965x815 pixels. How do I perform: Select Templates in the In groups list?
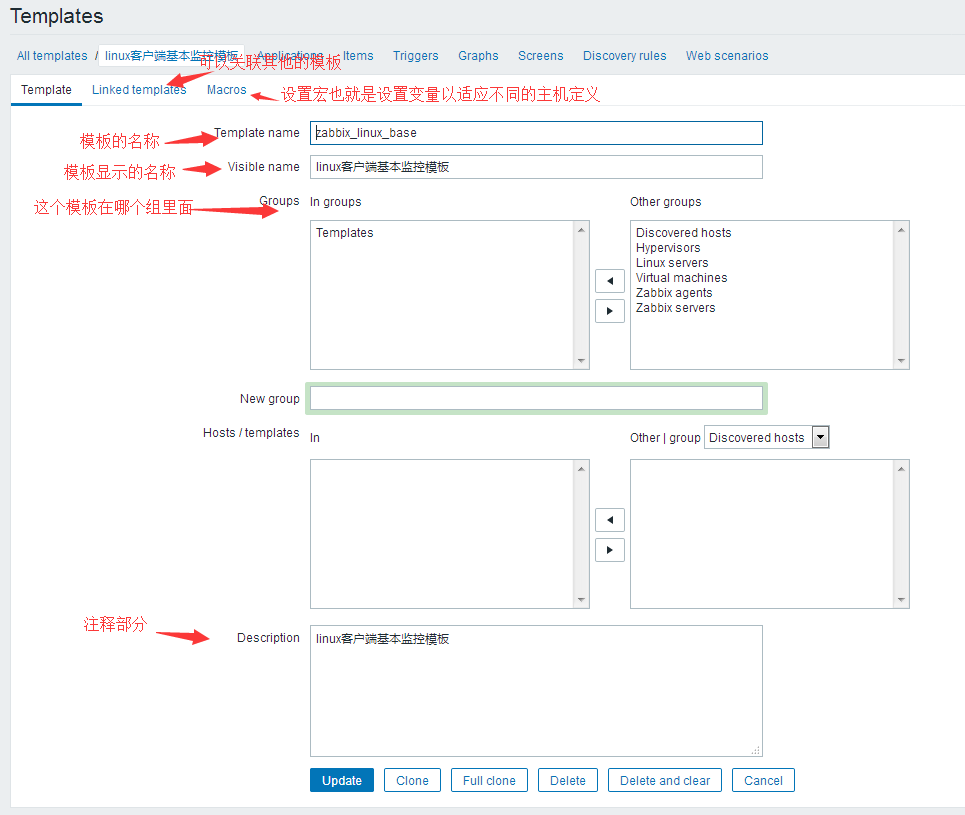pos(345,233)
